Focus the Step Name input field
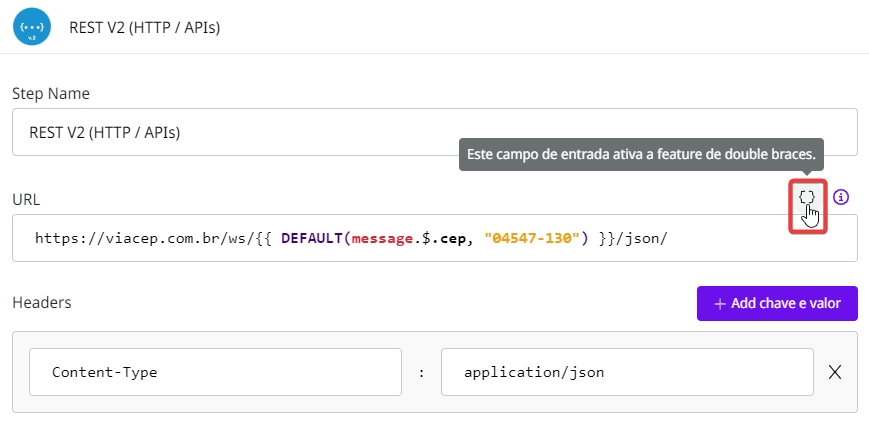 pos(434,132)
